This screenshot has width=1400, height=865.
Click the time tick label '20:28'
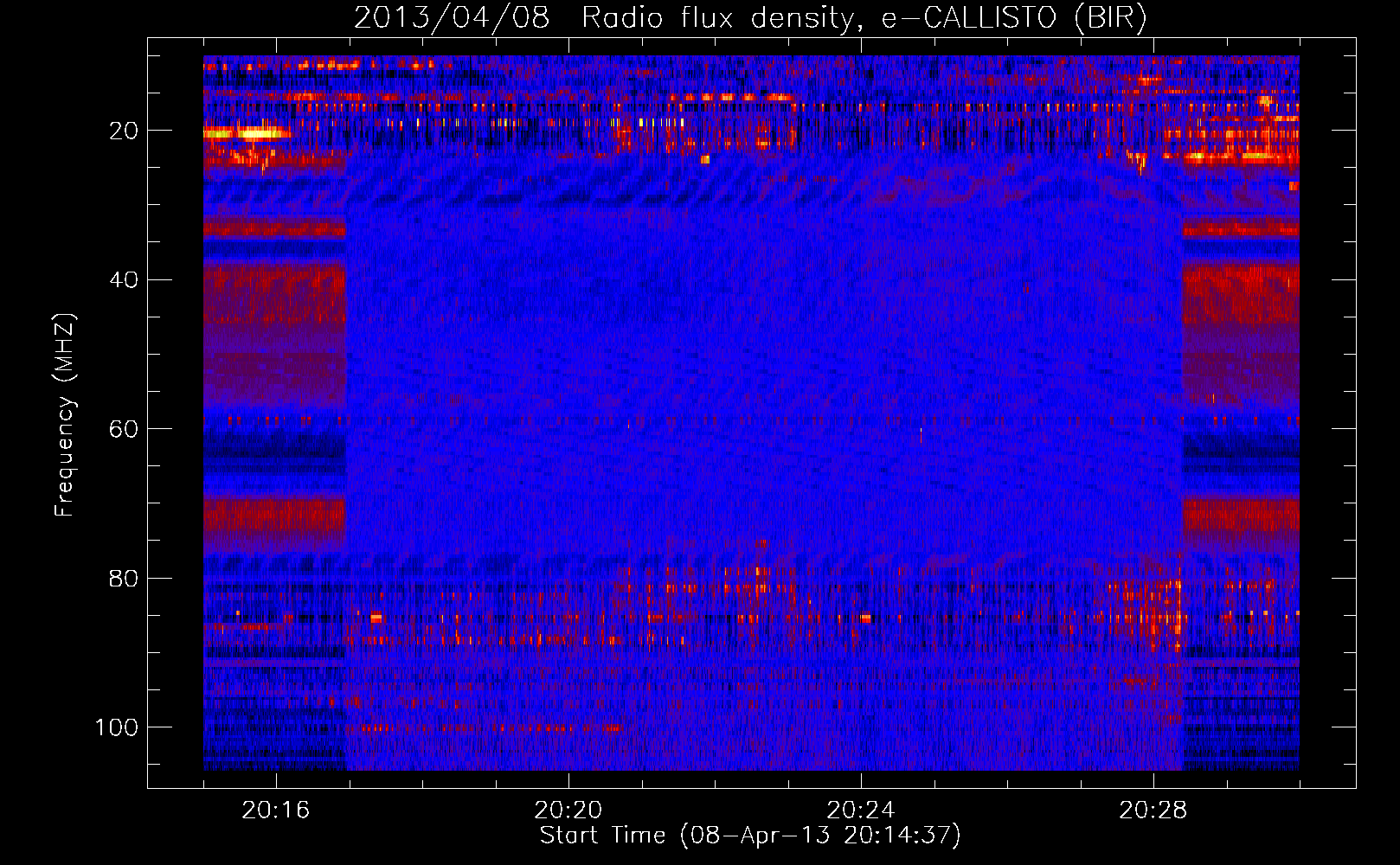coord(1153,811)
